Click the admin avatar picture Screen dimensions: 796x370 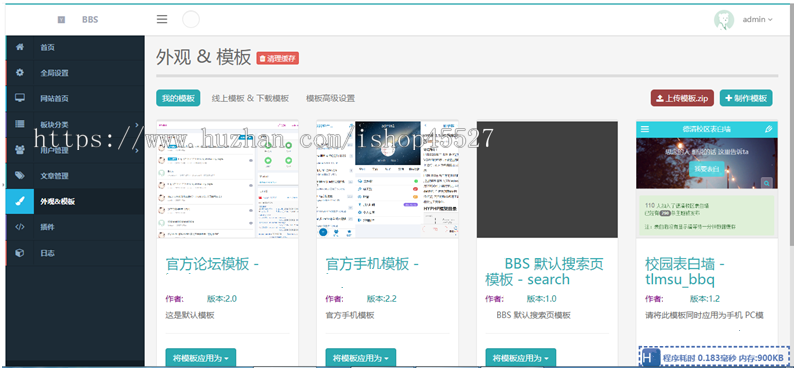click(x=724, y=20)
